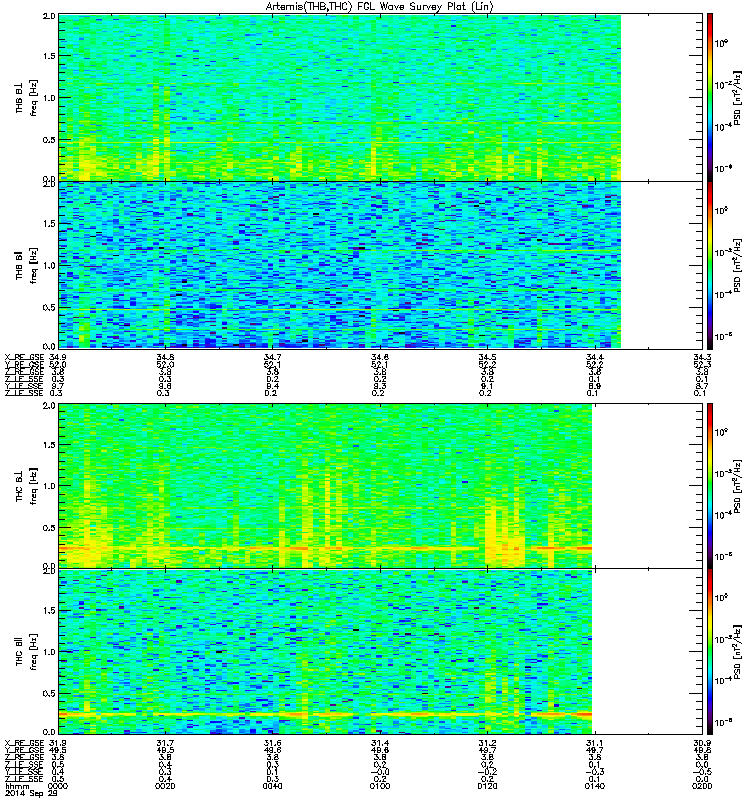Image resolution: width=750 pixels, height=800 pixels.
Task: Click the THB X_RE_GSE value '34.5'
Action: click(487, 357)
